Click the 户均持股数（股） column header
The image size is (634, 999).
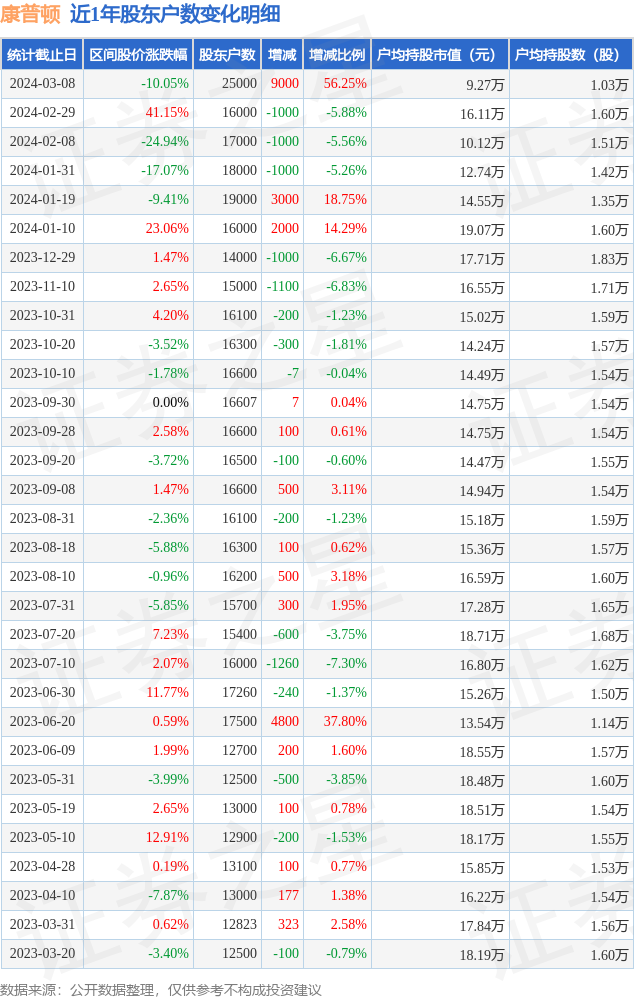tap(570, 55)
